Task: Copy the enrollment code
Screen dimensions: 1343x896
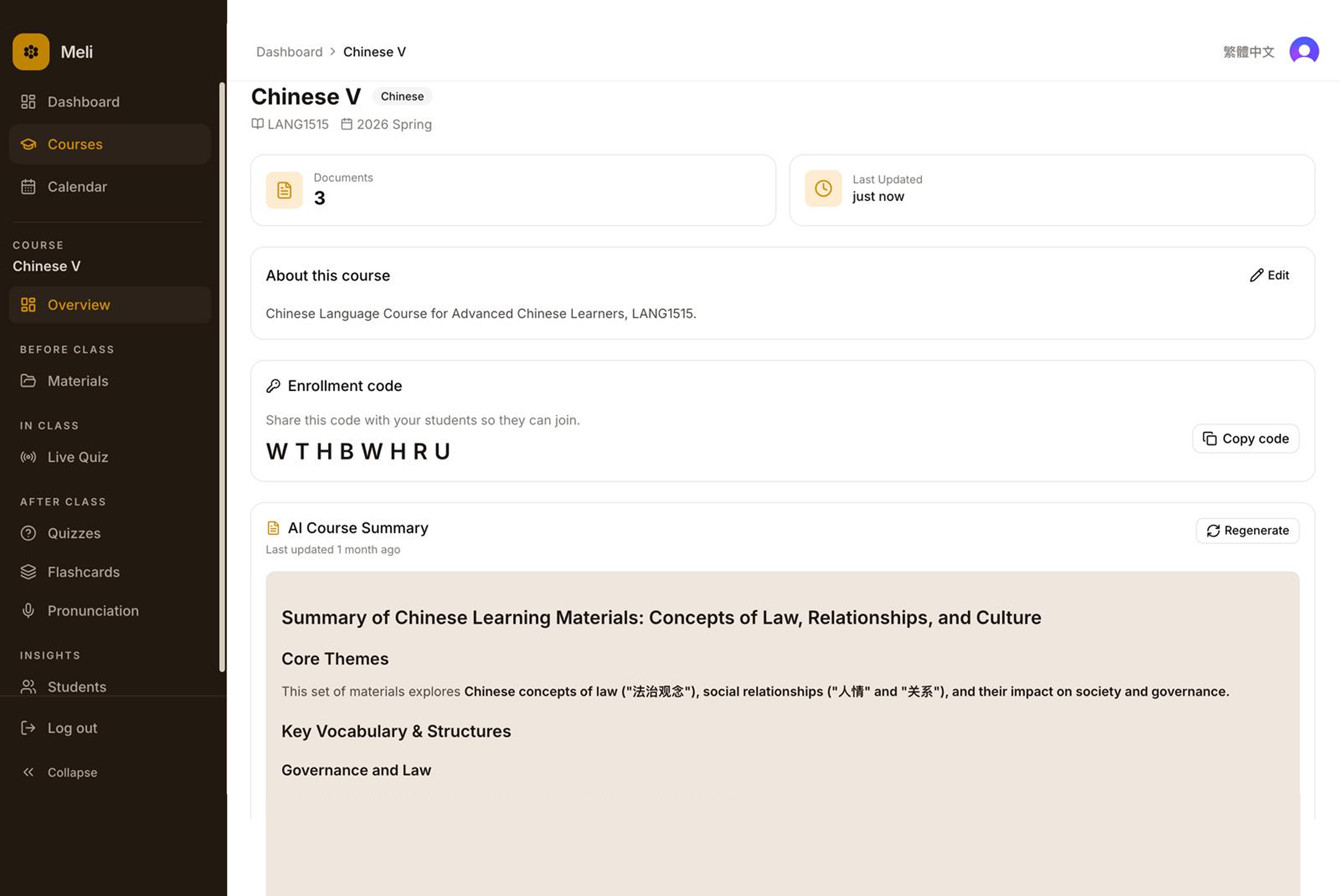Action: 1245,439
